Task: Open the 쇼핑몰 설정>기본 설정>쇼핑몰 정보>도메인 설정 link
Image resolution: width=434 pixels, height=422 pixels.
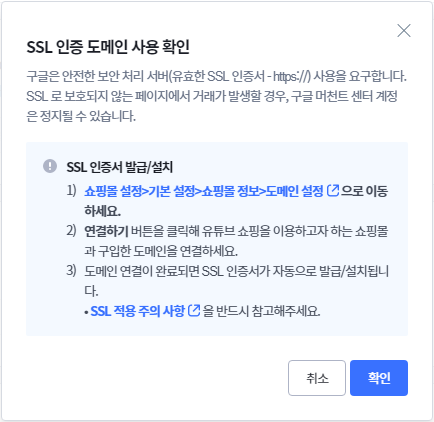Action: (x=204, y=191)
